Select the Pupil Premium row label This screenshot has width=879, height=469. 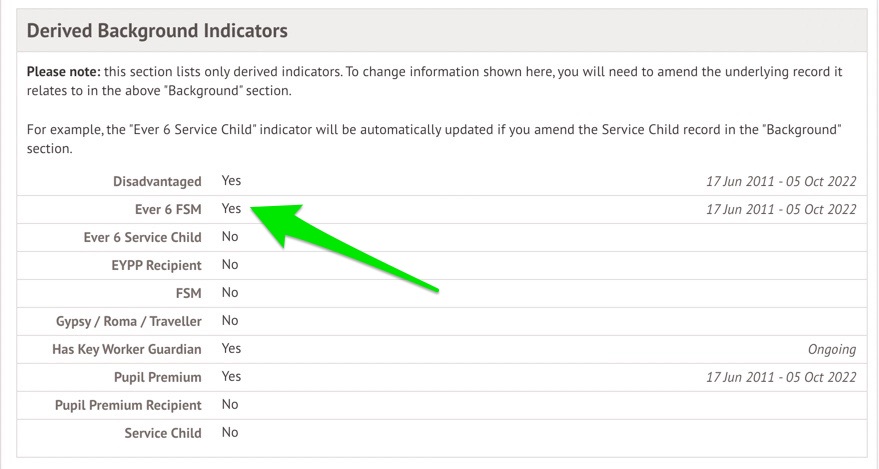[157, 378]
